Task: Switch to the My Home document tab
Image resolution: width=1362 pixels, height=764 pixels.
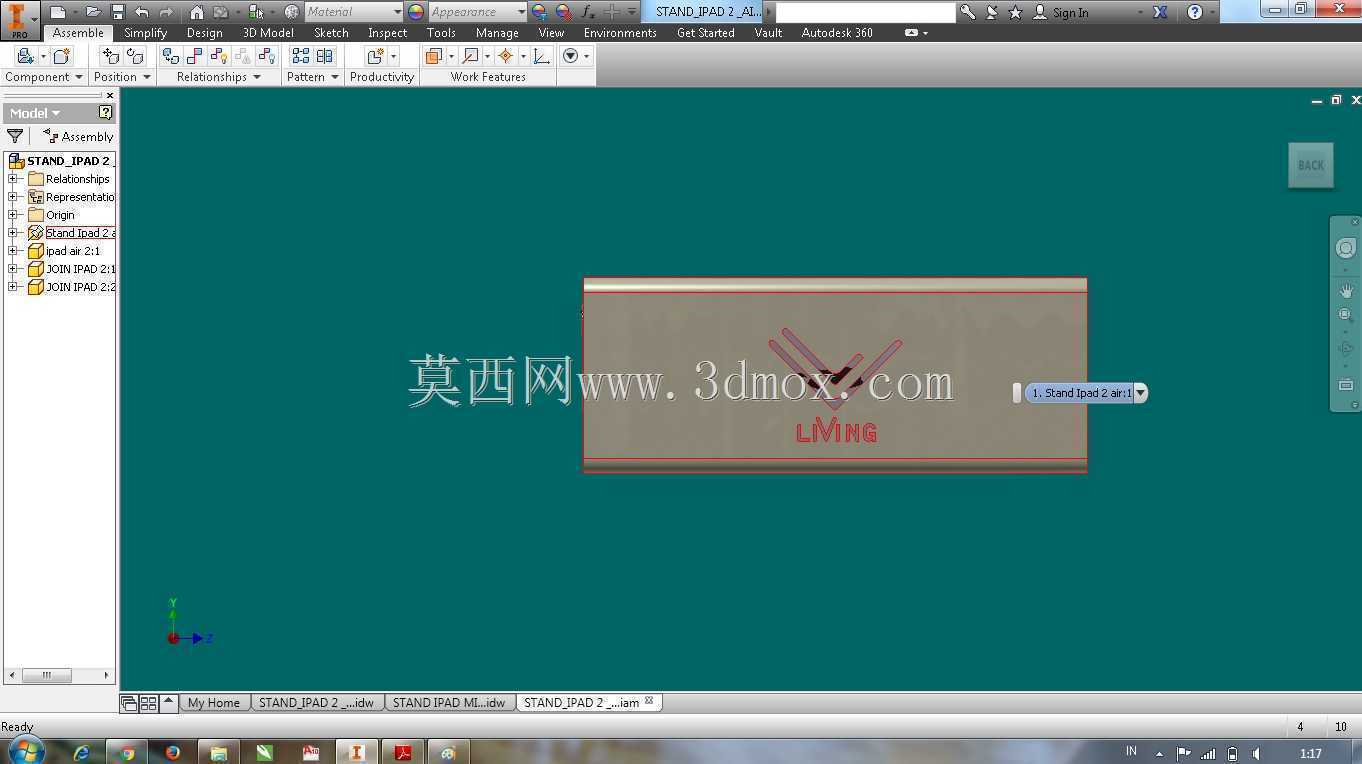Action: coord(214,703)
